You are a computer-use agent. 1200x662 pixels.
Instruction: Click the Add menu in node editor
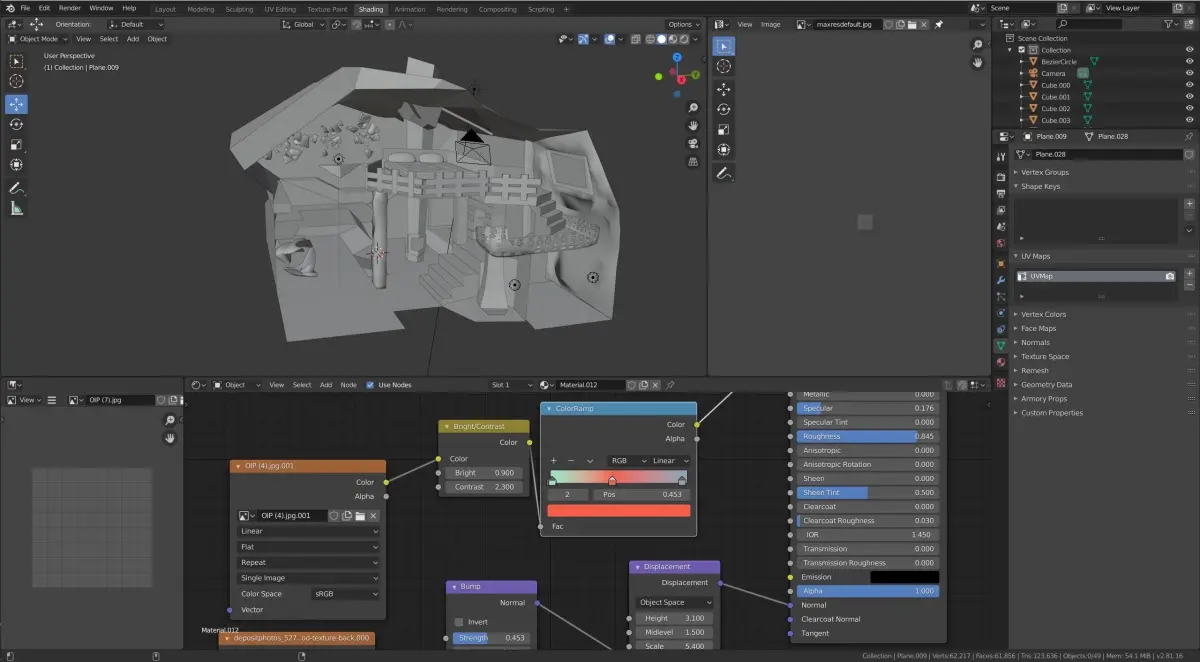[x=326, y=385]
